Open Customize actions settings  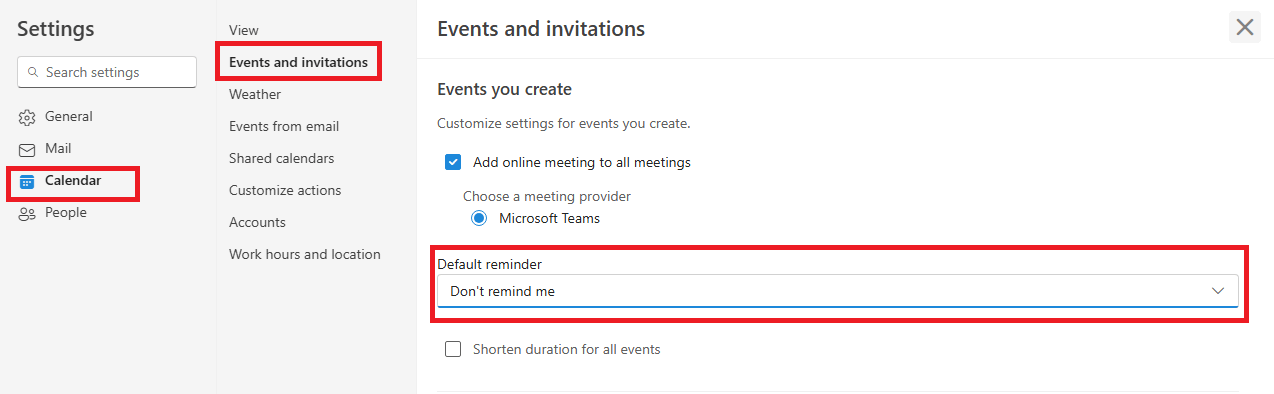click(x=285, y=190)
